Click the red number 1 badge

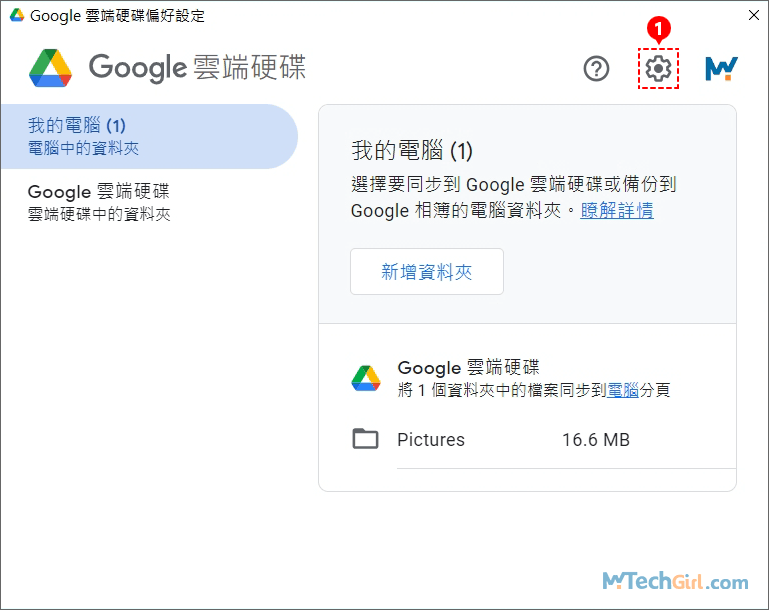(x=657, y=30)
